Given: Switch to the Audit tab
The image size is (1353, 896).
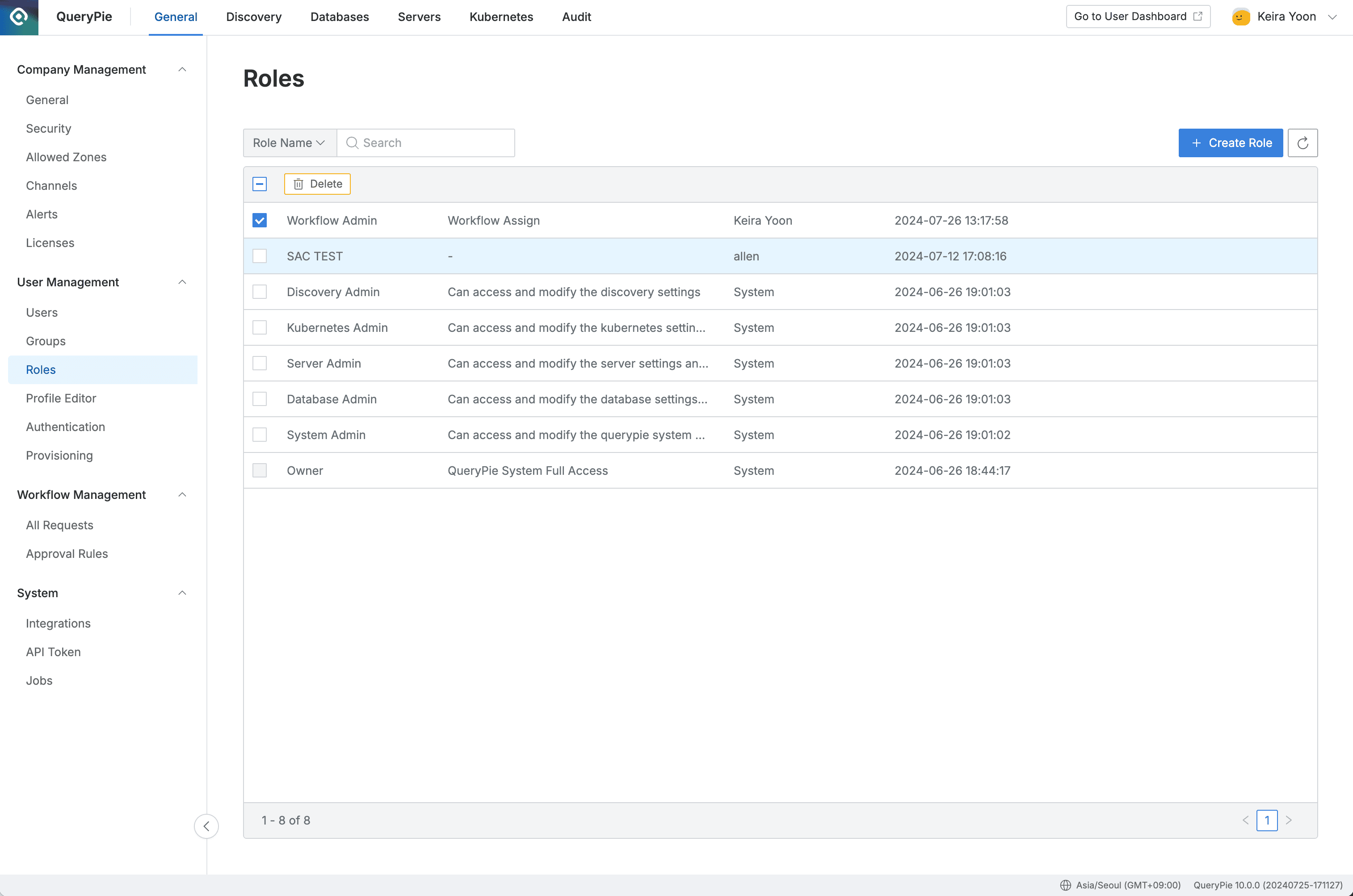Looking at the screenshot, I should coord(576,17).
